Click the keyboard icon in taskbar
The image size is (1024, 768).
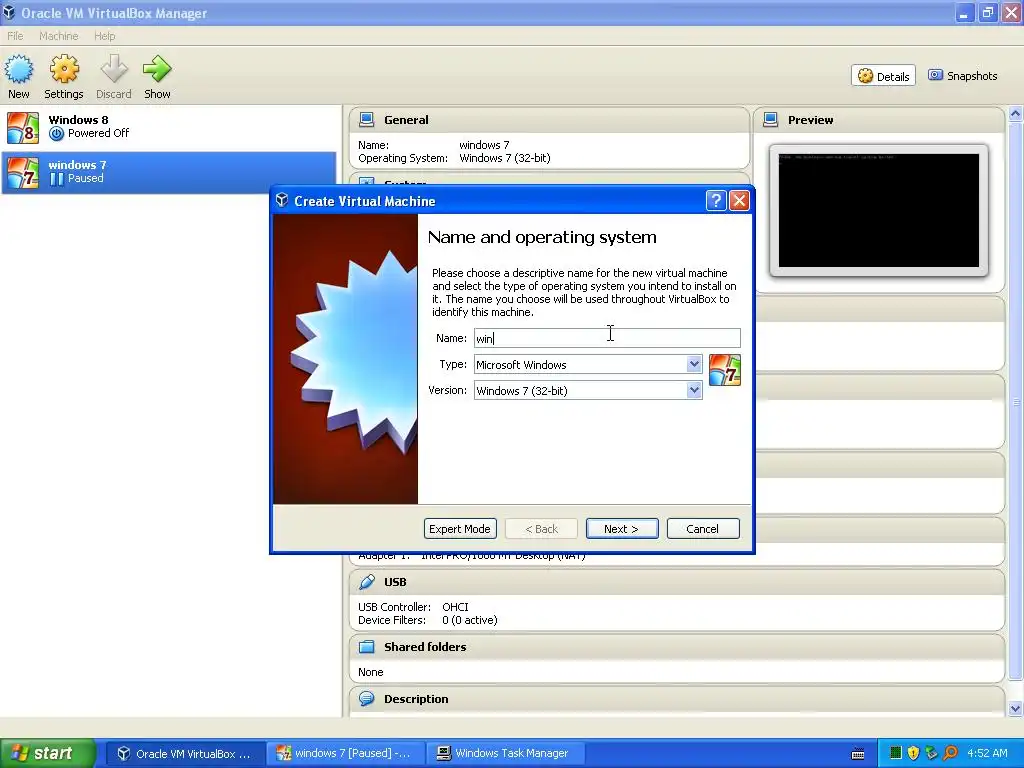[x=858, y=754]
